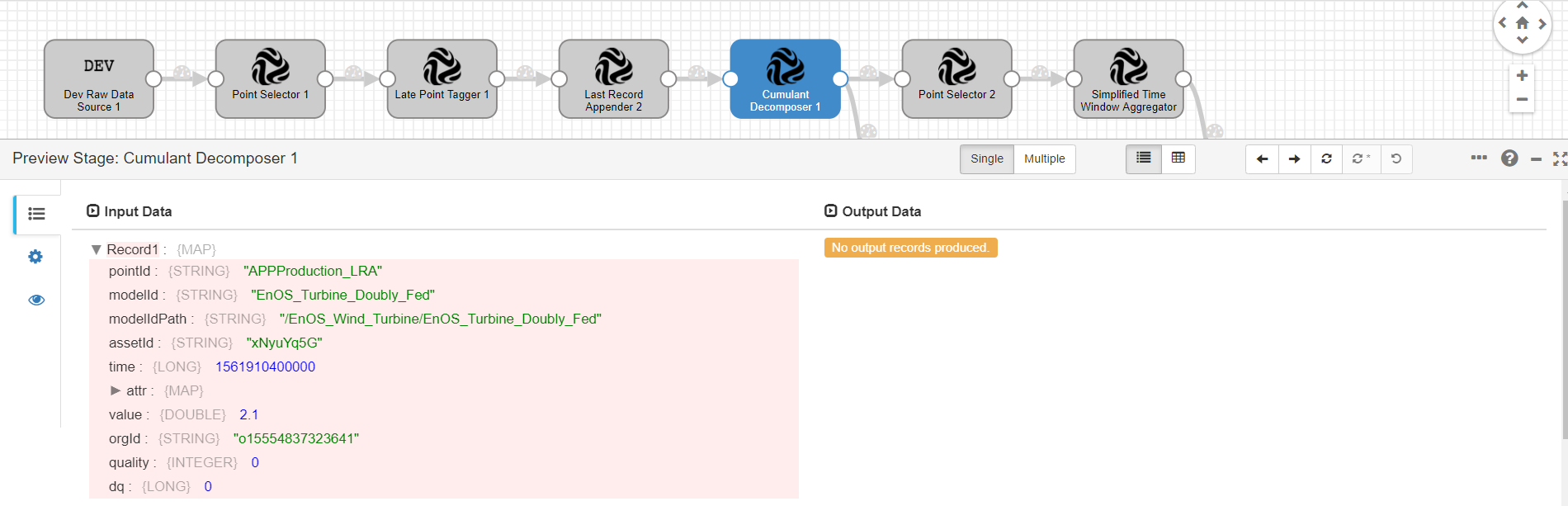1568x506 pixels.
Task: Open the three-dots more options menu
Action: 1478,158
